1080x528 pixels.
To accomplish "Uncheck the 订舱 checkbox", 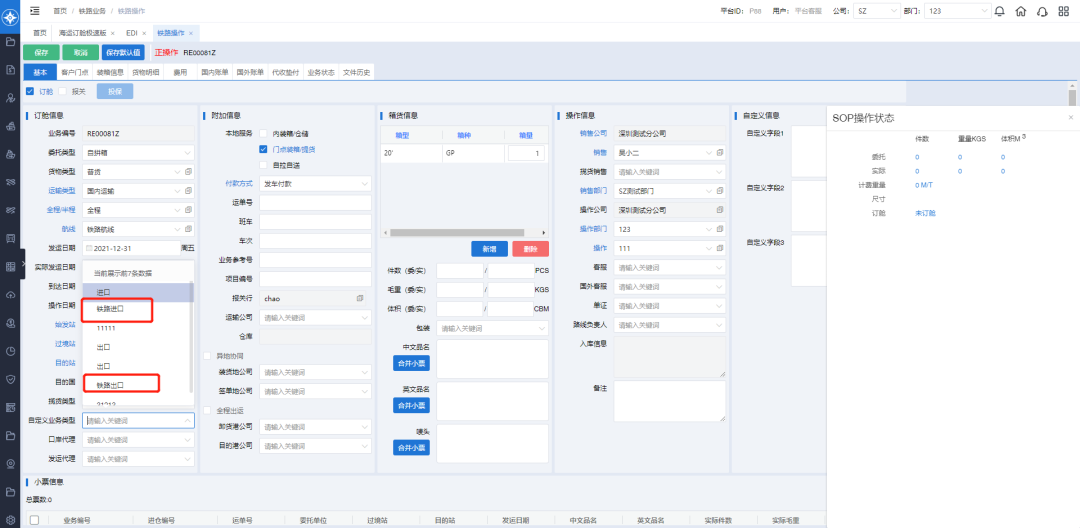I will (30, 91).
